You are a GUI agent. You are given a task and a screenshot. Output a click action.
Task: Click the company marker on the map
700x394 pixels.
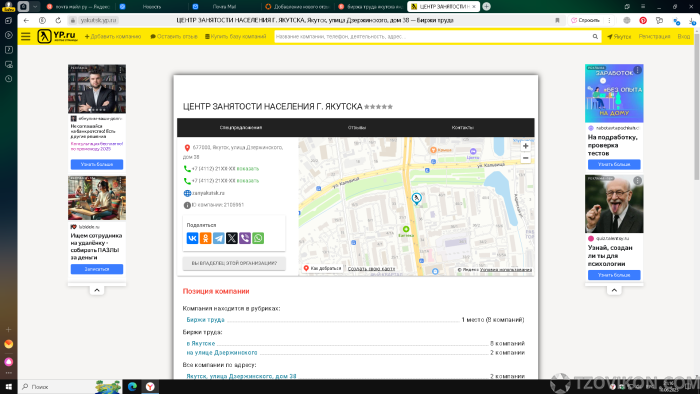[x=416, y=198]
